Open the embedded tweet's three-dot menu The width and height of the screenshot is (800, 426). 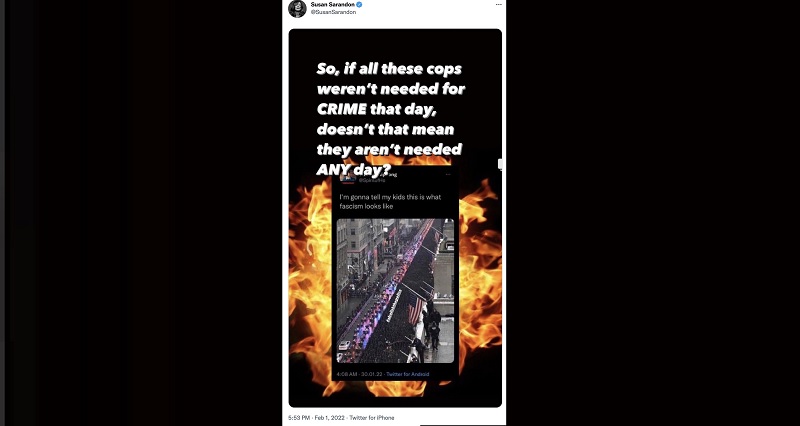(x=448, y=174)
